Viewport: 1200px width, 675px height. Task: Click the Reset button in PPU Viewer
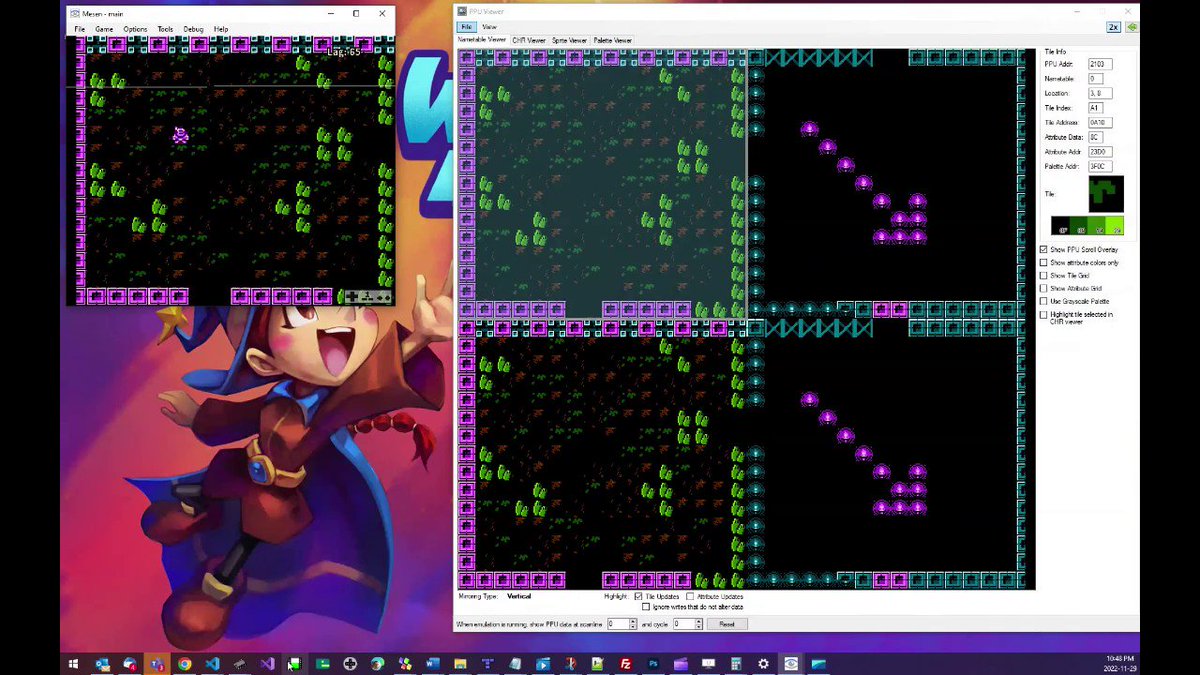[x=727, y=623]
